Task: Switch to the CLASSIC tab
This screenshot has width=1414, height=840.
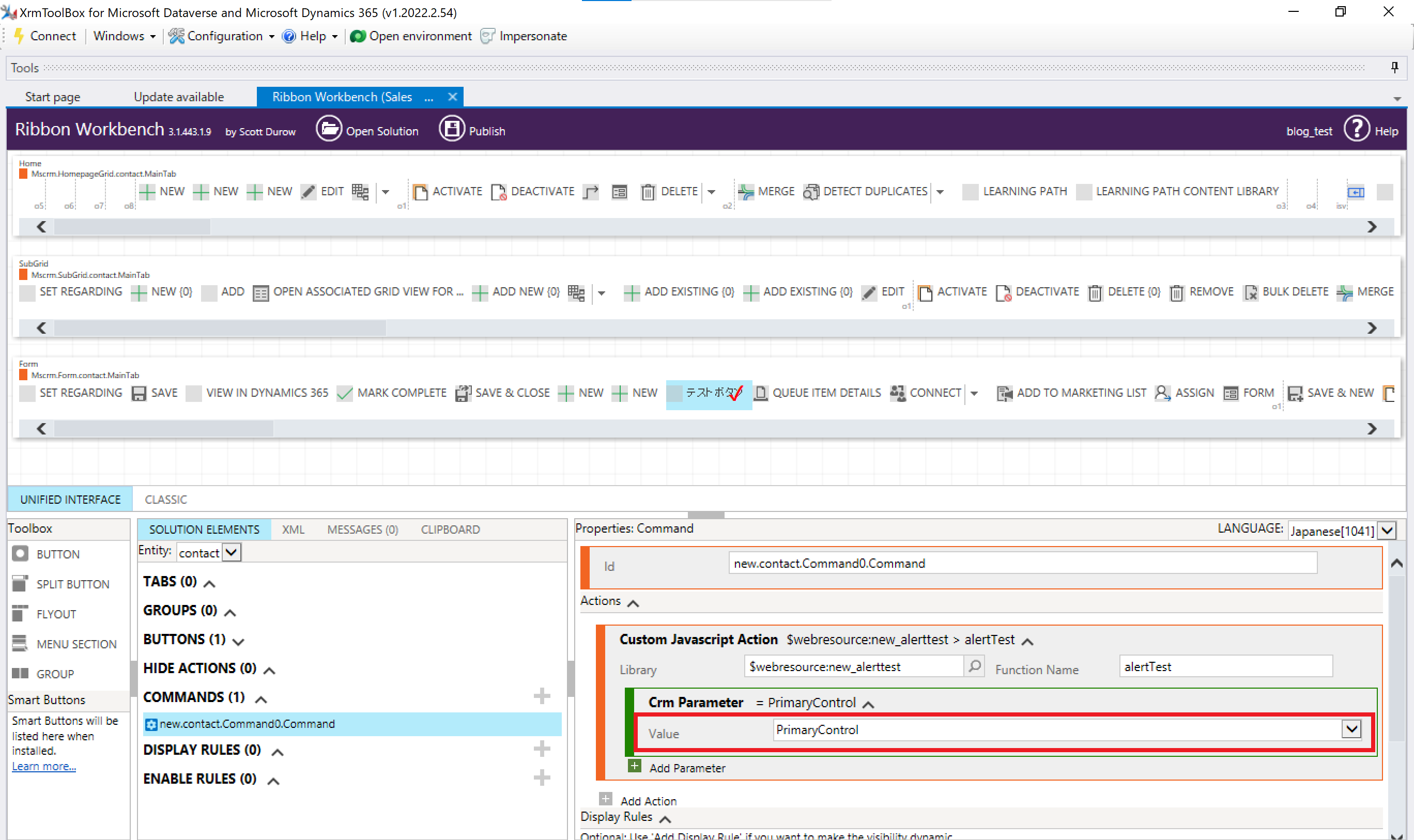Action: 166,499
